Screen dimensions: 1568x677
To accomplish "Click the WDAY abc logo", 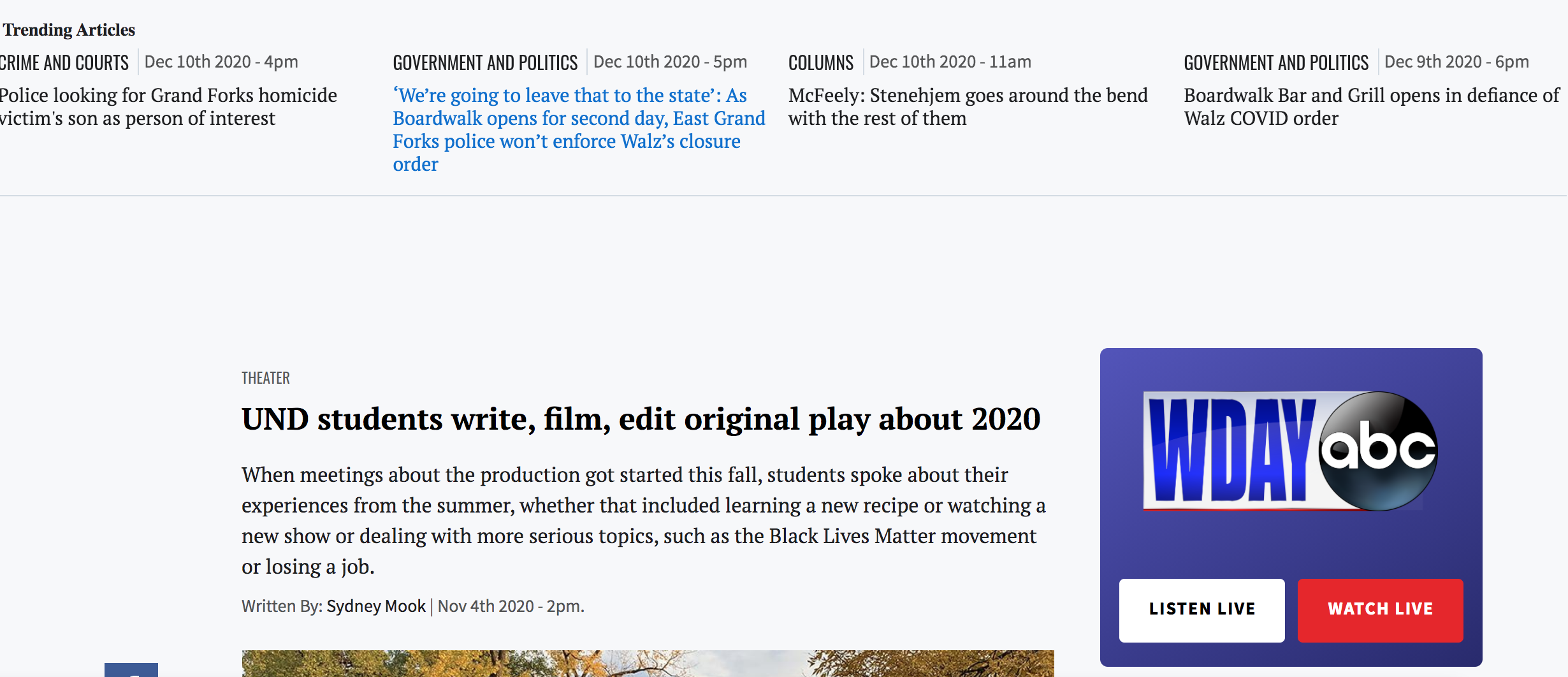I will click(1290, 451).
